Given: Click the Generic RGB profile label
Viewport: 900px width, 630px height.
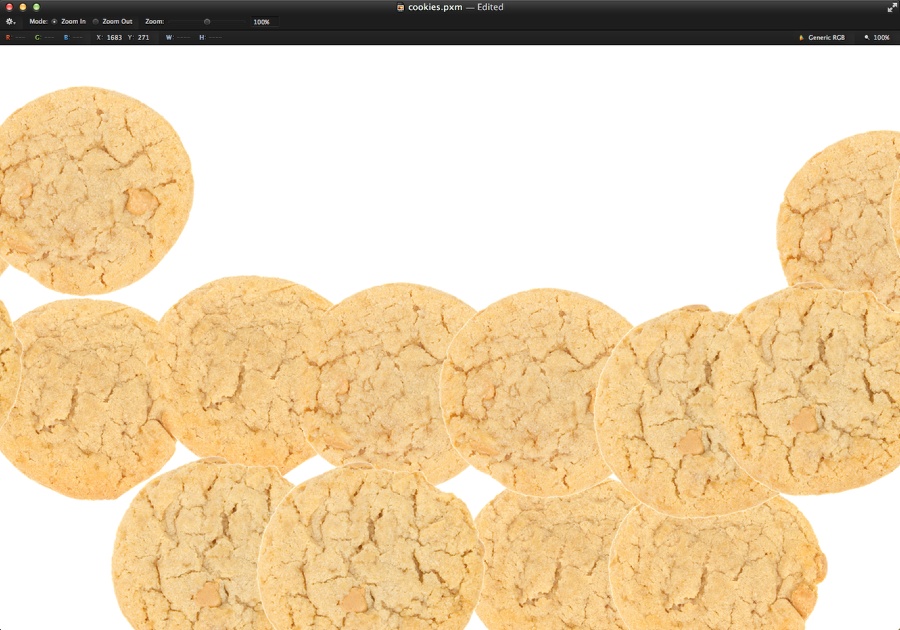Looking at the screenshot, I should point(827,37).
